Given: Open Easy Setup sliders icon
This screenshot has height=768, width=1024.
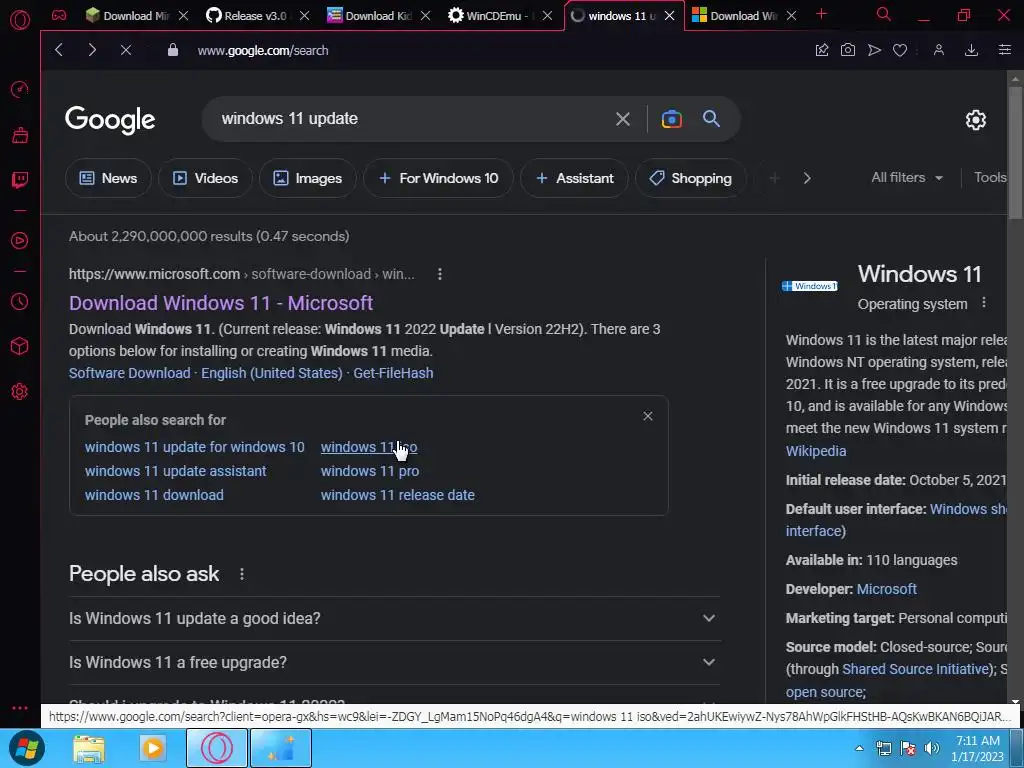Looking at the screenshot, I should (x=1005, y=50).
